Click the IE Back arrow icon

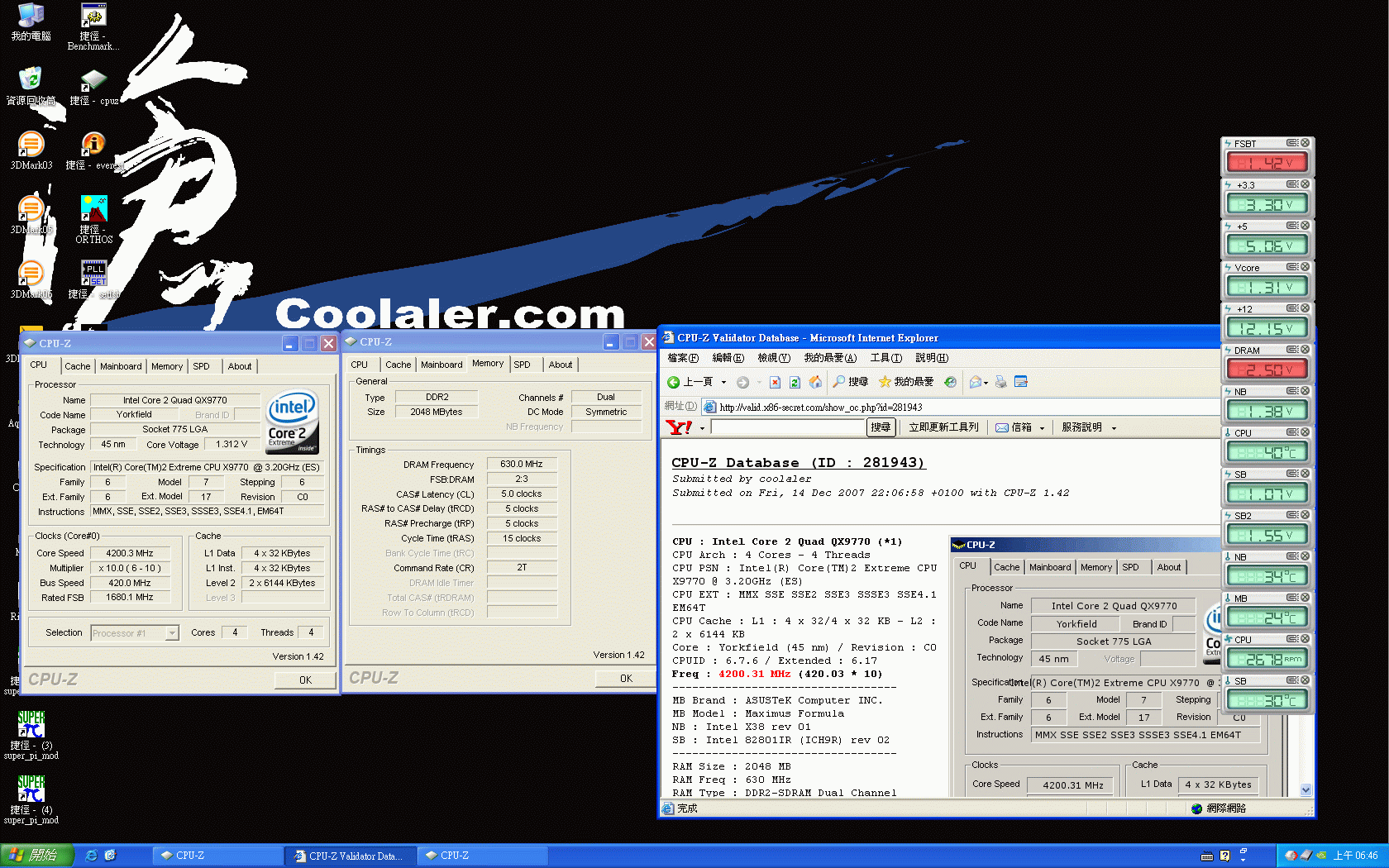tap(673, 382)
